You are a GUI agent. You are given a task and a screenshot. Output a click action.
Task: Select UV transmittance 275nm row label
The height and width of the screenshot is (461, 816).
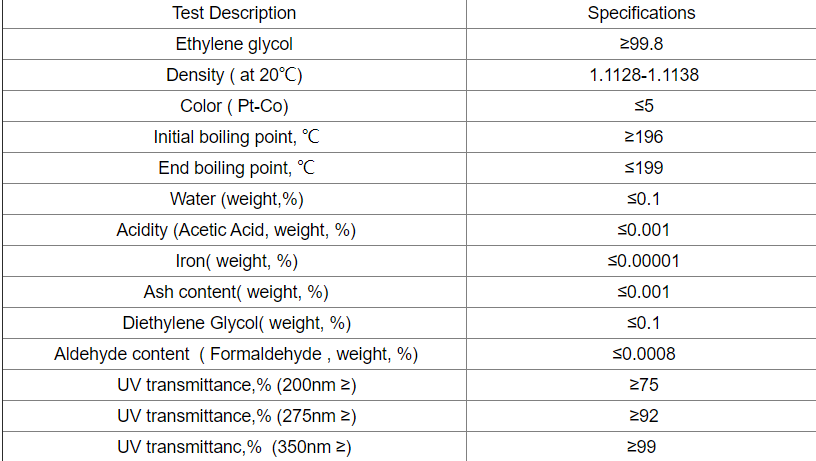tap(236, 416)
